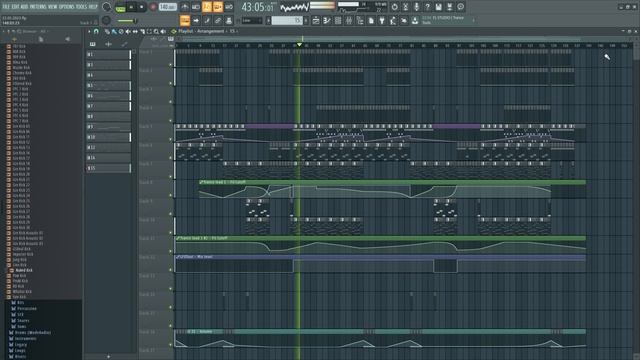Click the audio editor scissors icon
Screen dimensions: 640x360
(x=406, y=7)
